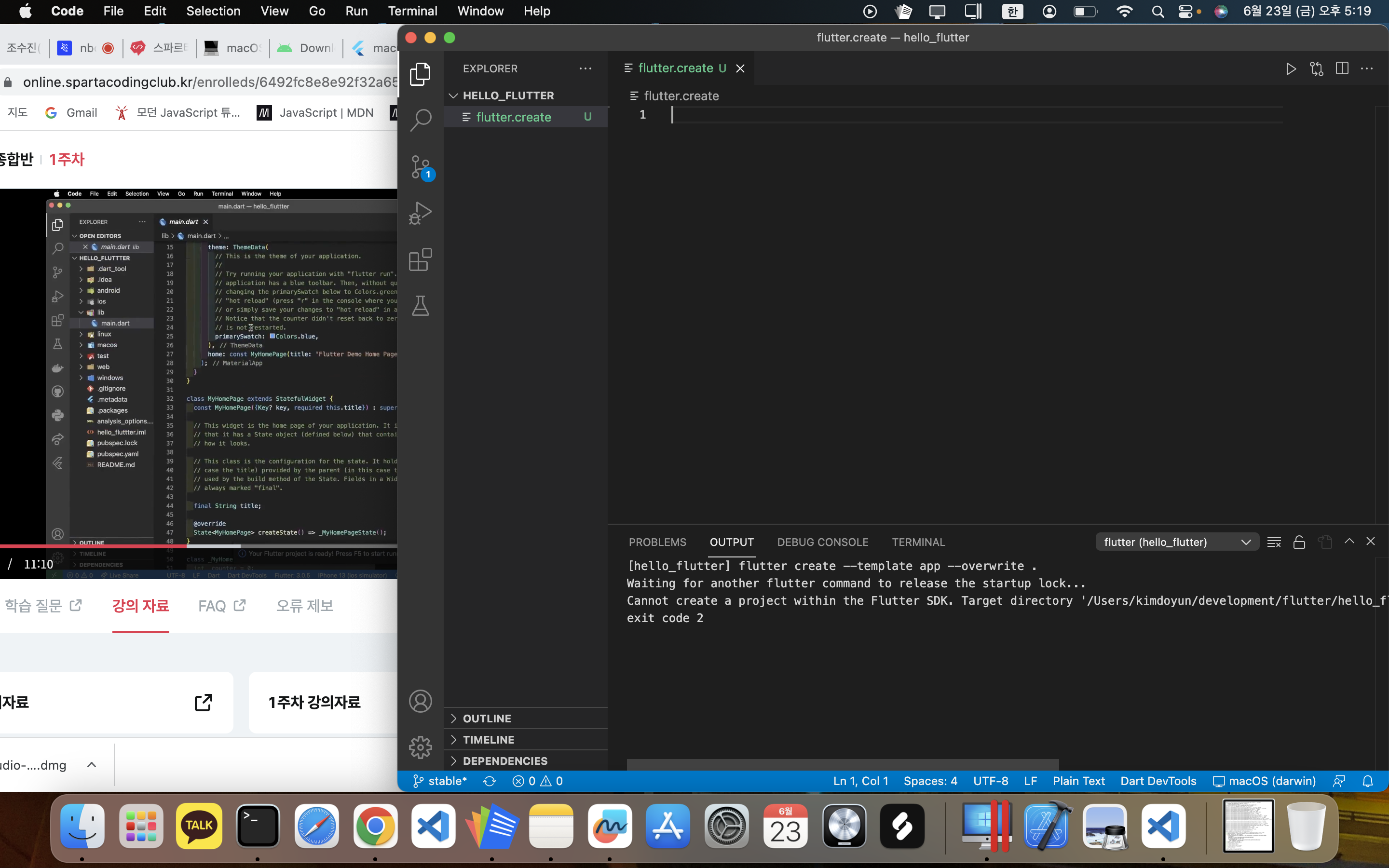The image size is (1389, 868).
Task: Open the feedback icon in status bar
Action: [1339, 781]
